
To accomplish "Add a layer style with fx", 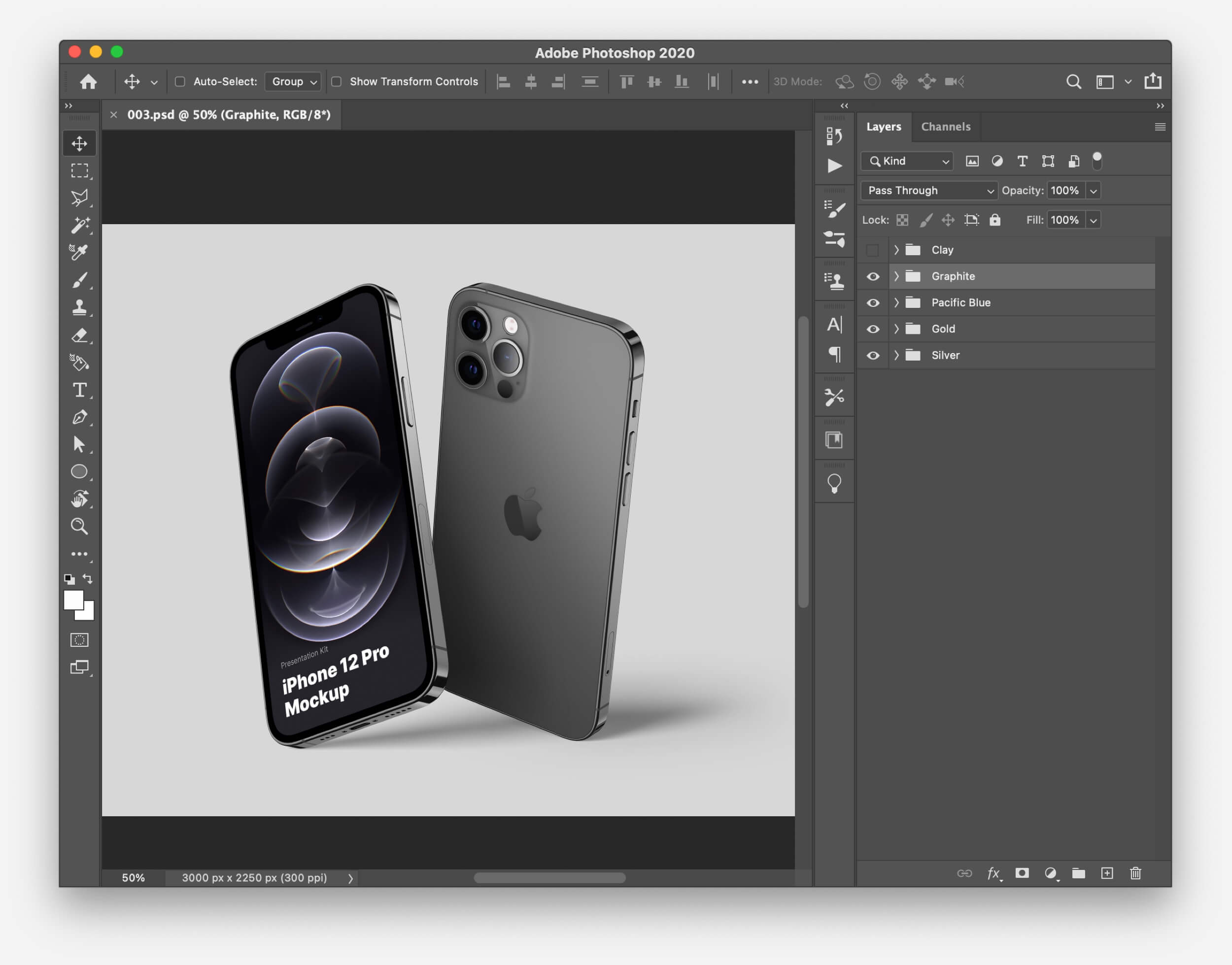I will pyautogui.click(x=993, y=873).
